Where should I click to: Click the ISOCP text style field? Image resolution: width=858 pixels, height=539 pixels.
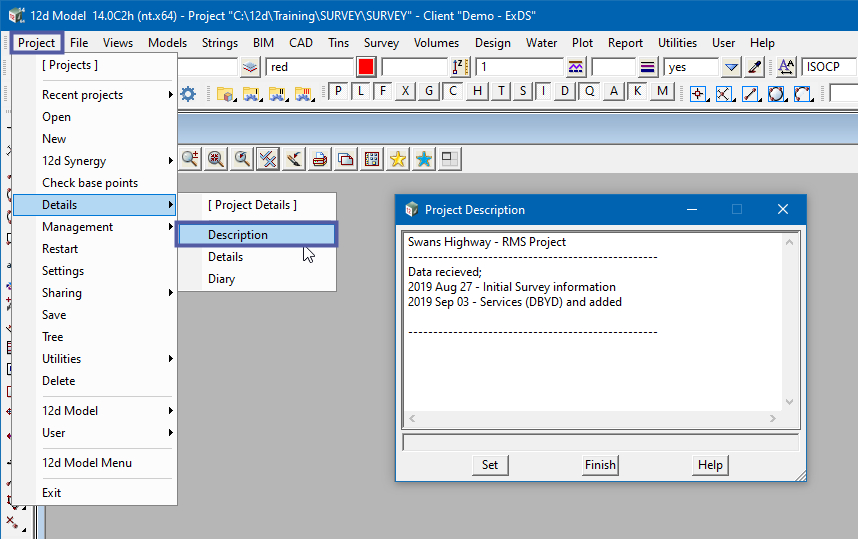828,67
